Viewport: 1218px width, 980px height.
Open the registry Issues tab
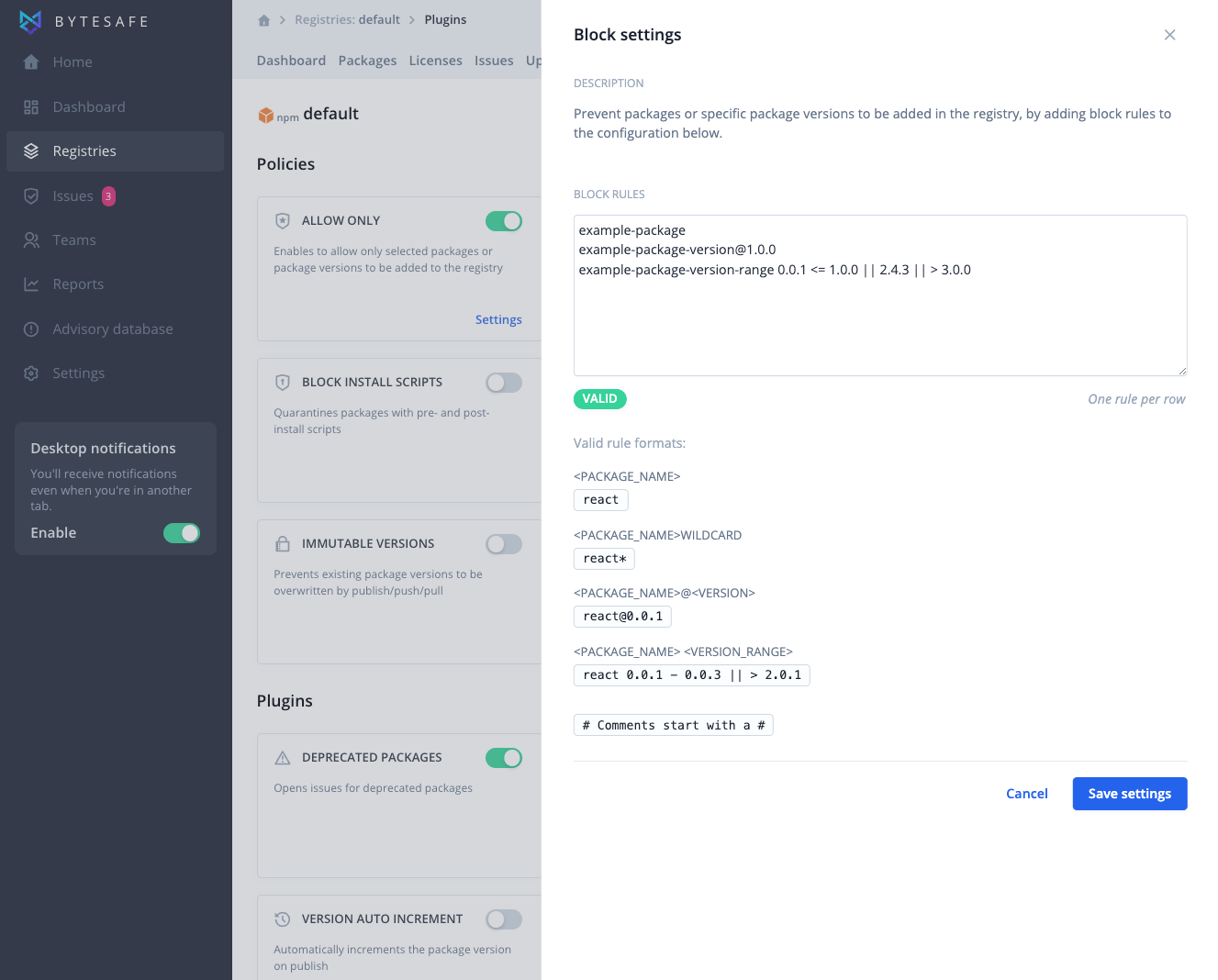pos(494,61)
